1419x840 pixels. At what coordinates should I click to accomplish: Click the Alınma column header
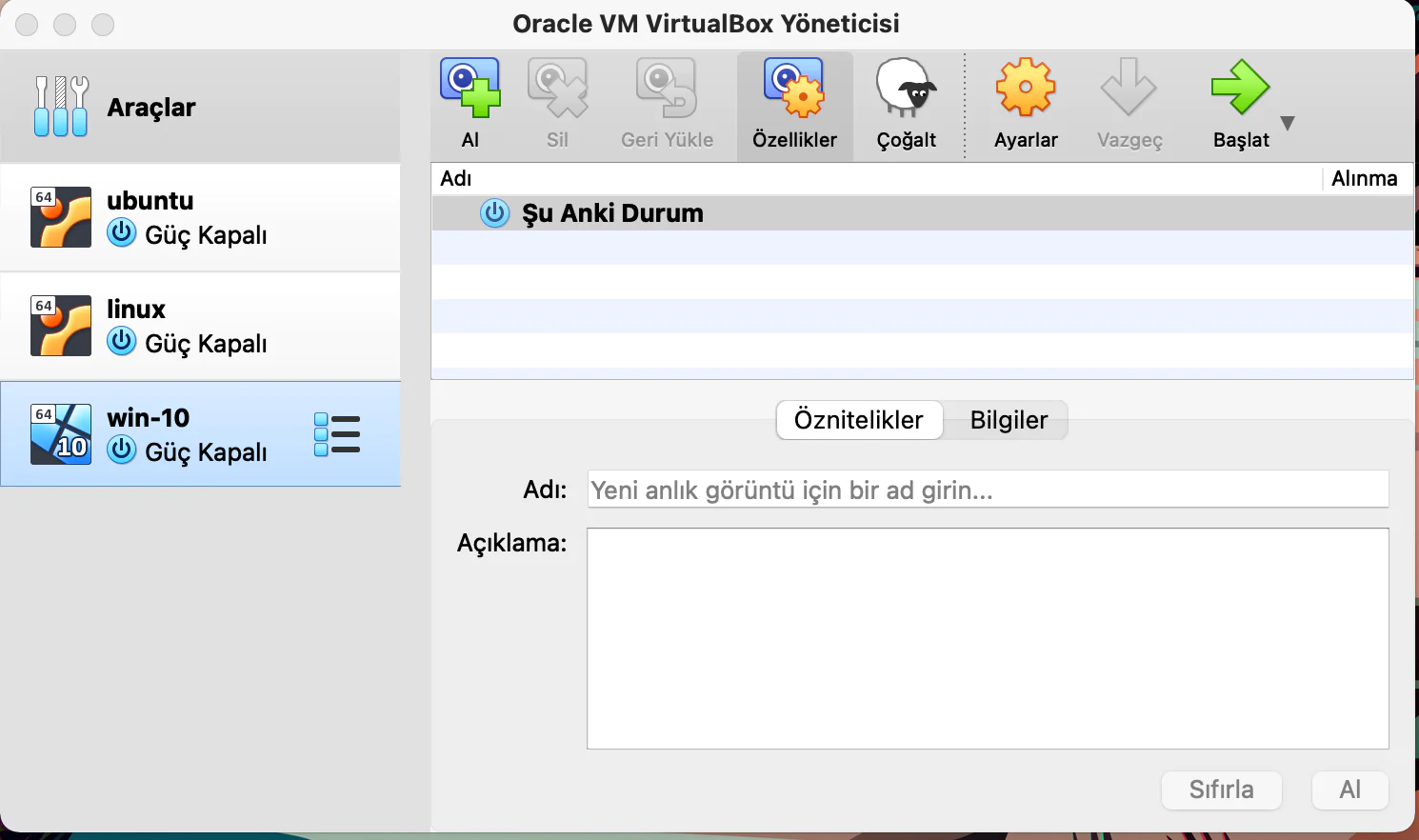point(1364,178)
